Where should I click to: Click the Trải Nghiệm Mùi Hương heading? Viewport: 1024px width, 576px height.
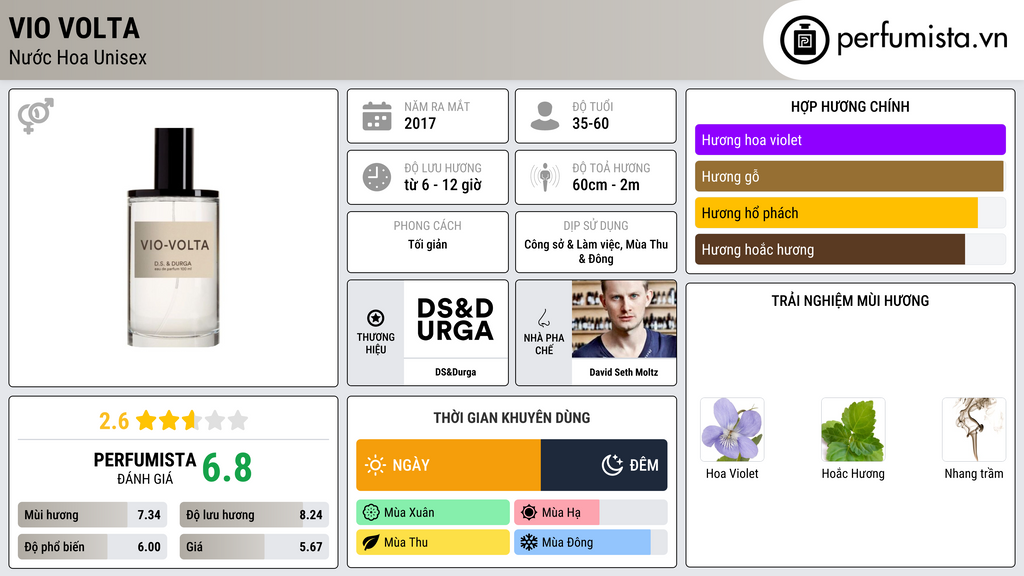click(850, 301)
